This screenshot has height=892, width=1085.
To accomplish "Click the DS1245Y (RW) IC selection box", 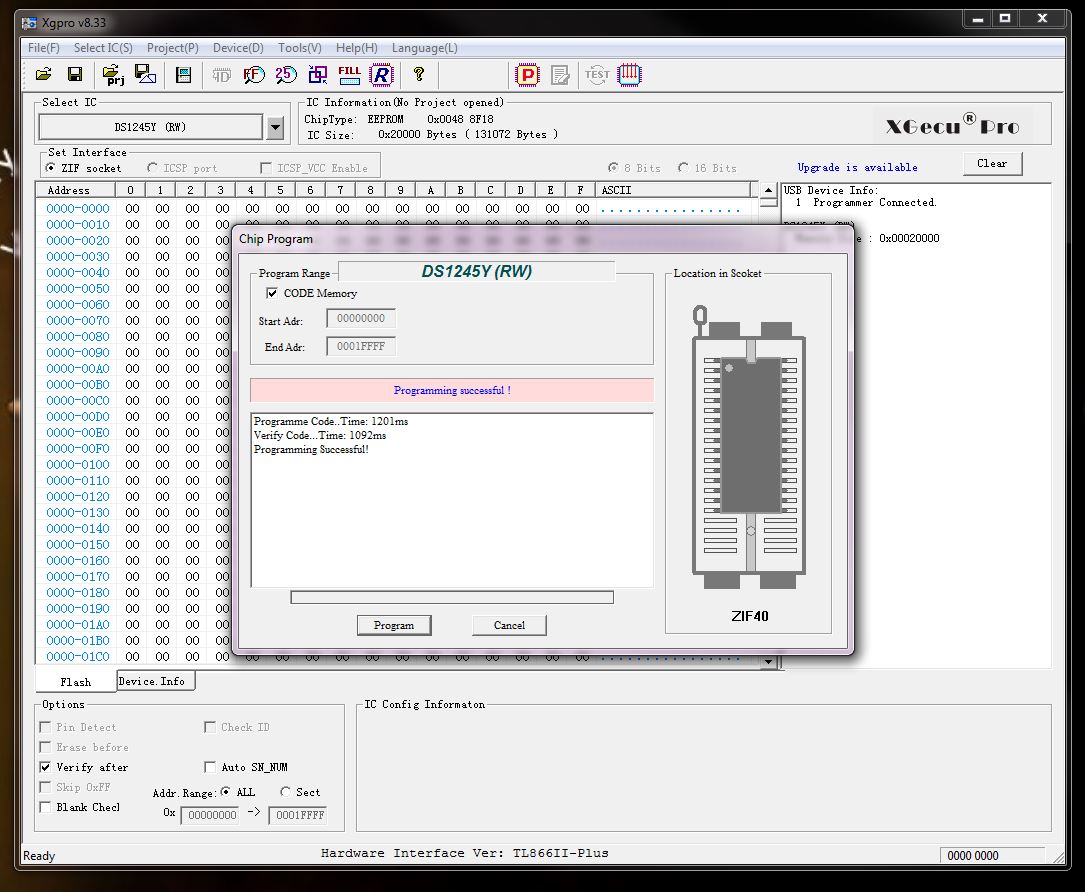I will point(150,127).
